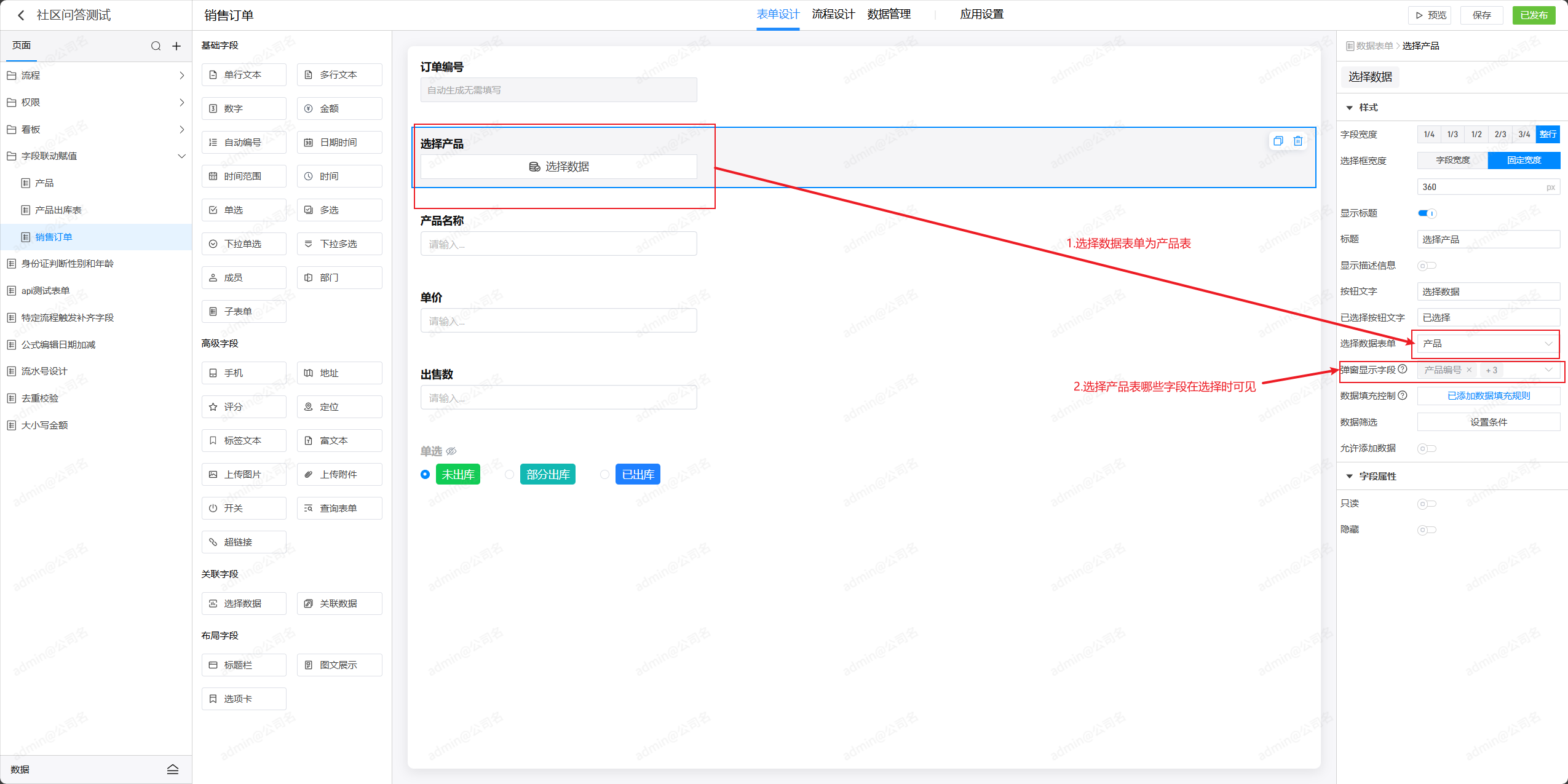Expand the 流程 folder in the sidebar

(x=181, y=76)
